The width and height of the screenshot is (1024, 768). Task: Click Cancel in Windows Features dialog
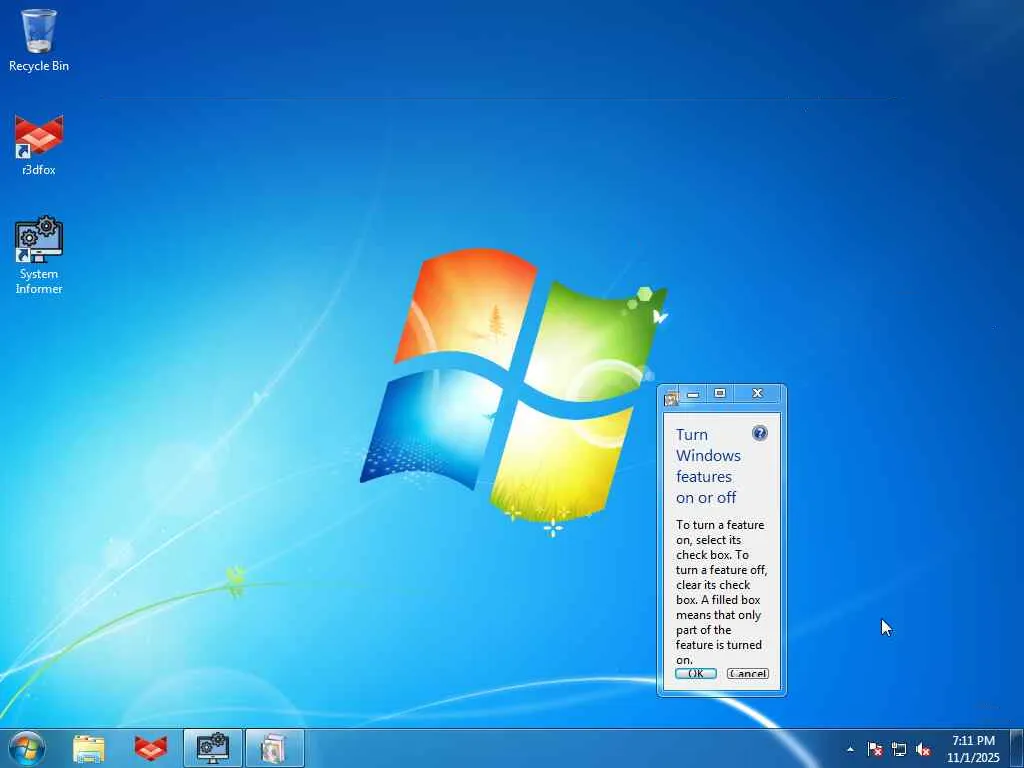(x=748, y=673)
